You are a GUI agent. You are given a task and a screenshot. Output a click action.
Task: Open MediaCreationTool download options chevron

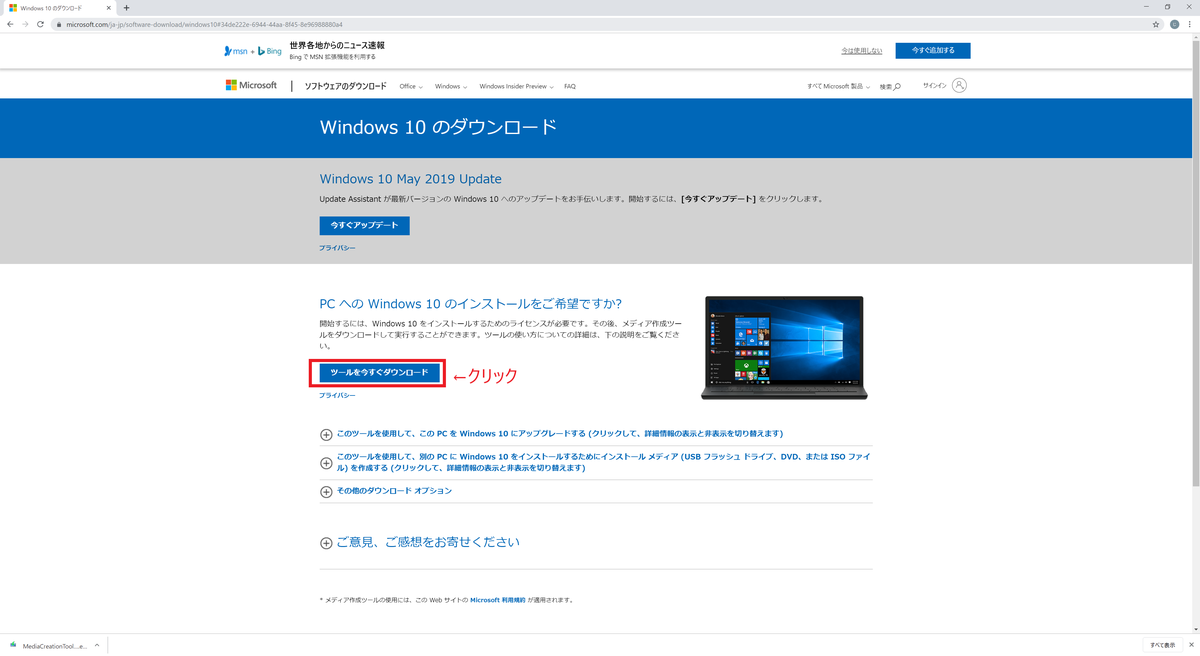[x=97, y=645]
